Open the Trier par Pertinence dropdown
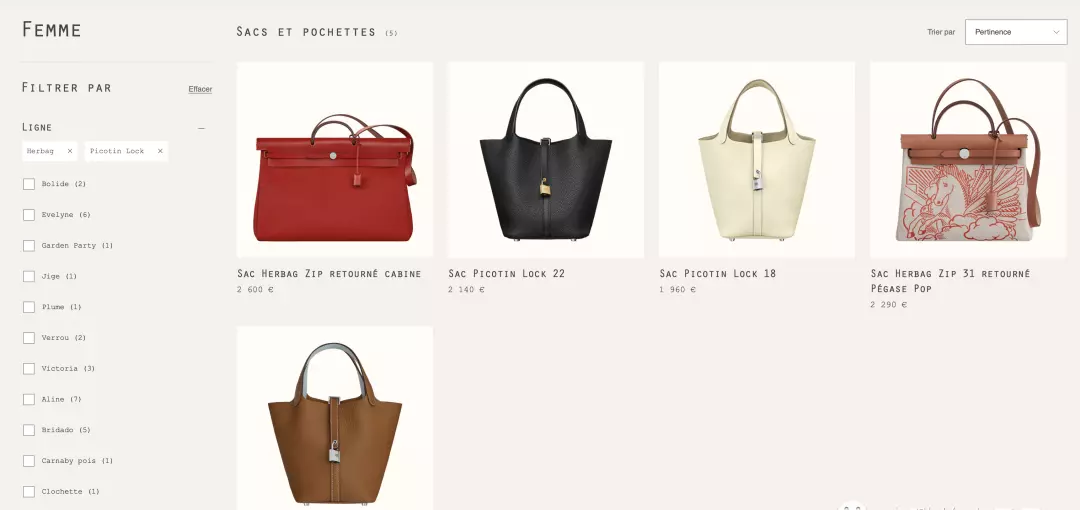The width and height of the screenshot is (1080, 510). coord(1016,32)
